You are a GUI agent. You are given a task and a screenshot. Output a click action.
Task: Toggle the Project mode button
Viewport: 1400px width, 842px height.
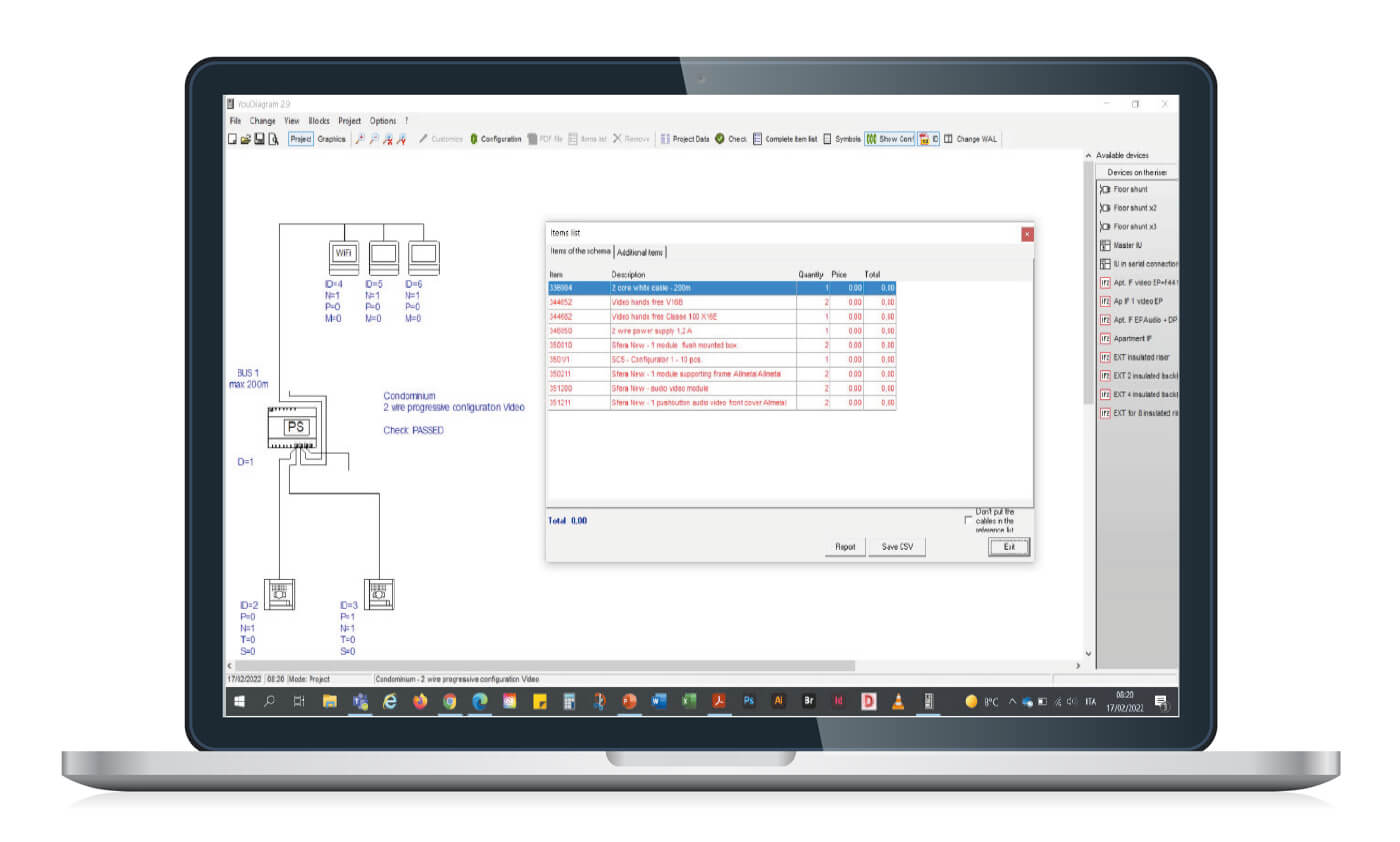[x=301, y=139]
